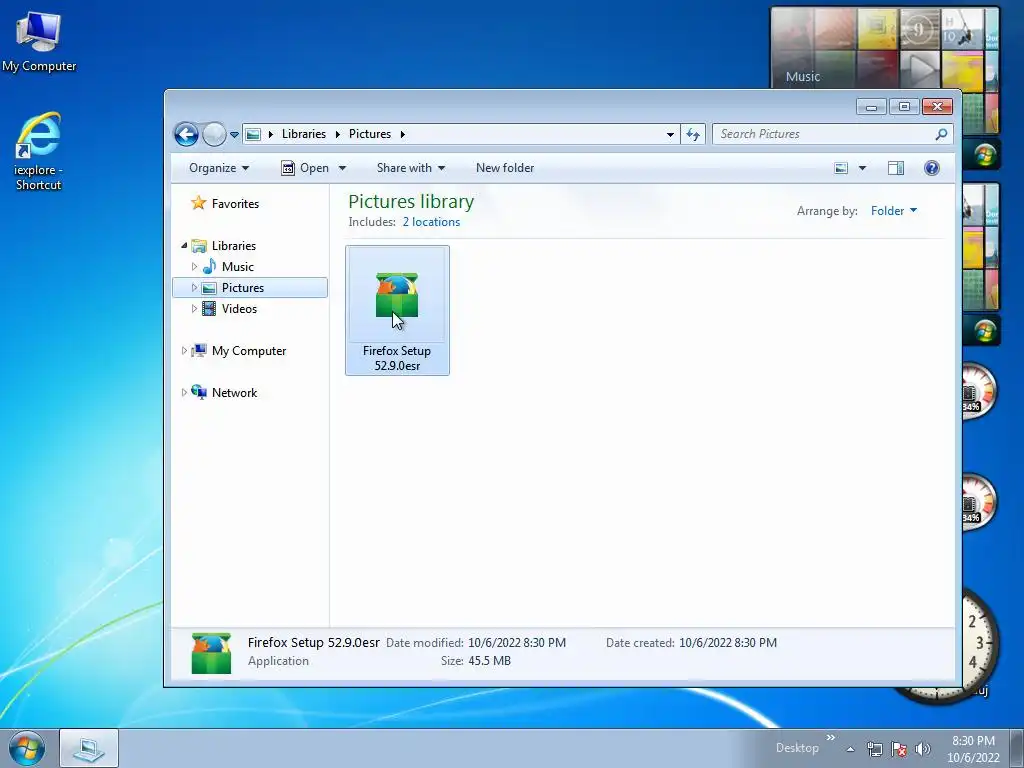The height and width of the screenshot is (768, 1024).
Task: Open the Arrange by Folder dropdown
Action: tap(894, 211)
